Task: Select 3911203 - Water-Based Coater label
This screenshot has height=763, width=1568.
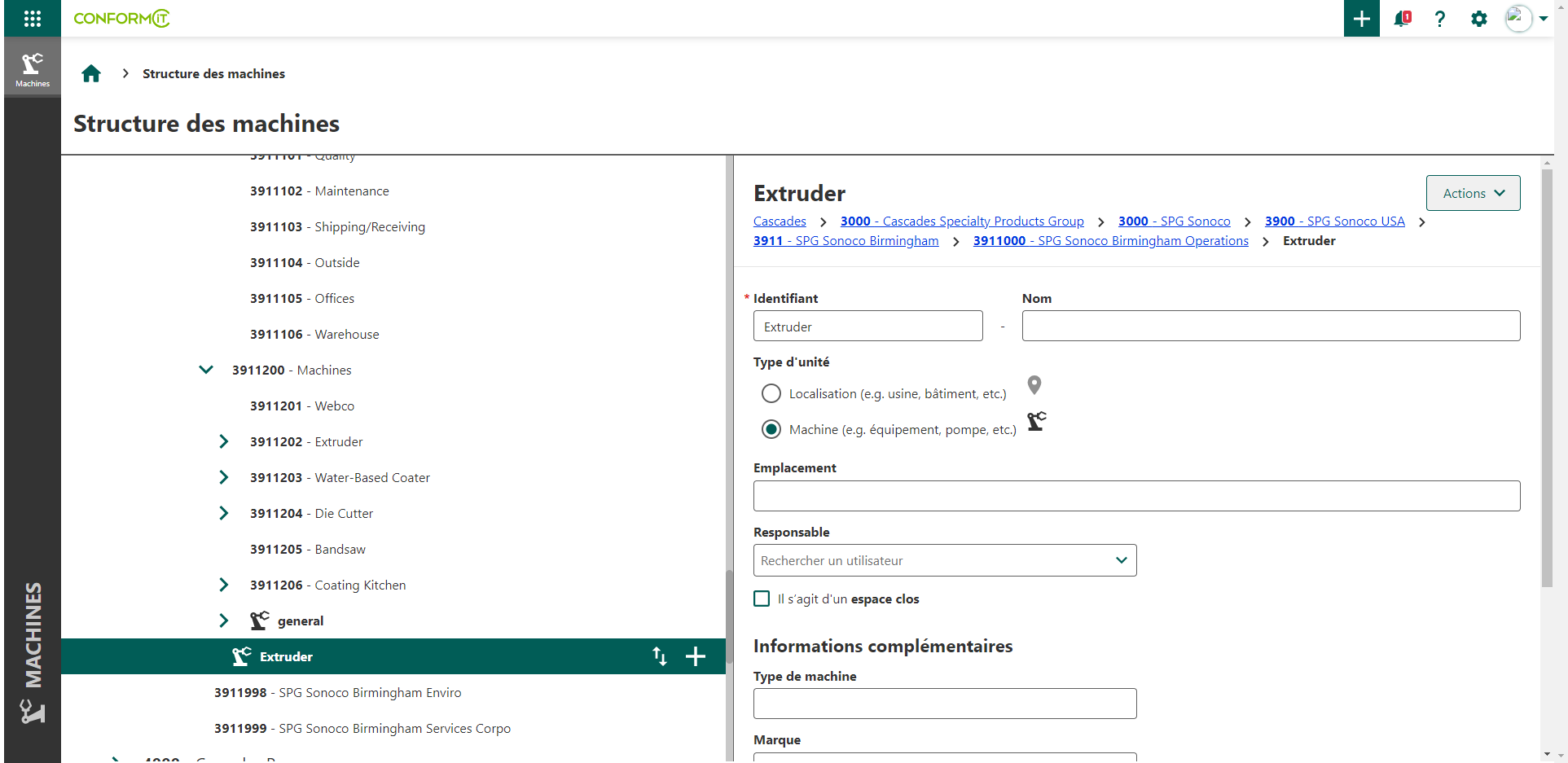Action: click(340, 477)
